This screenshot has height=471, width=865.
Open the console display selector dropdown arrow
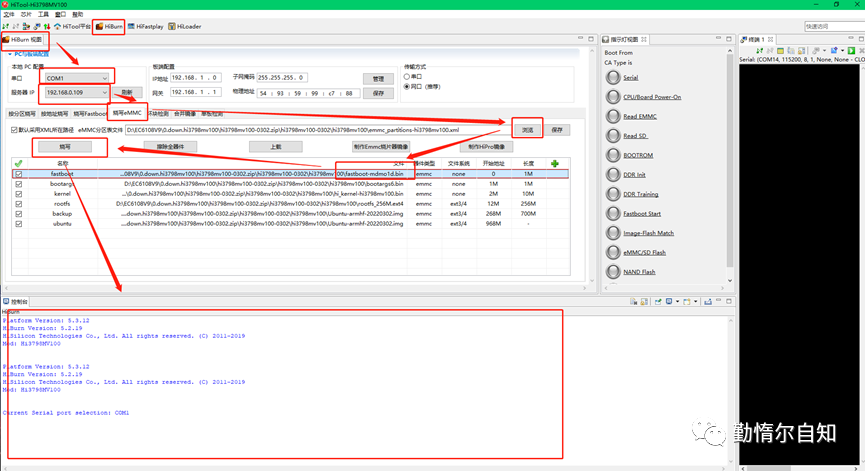677,302
